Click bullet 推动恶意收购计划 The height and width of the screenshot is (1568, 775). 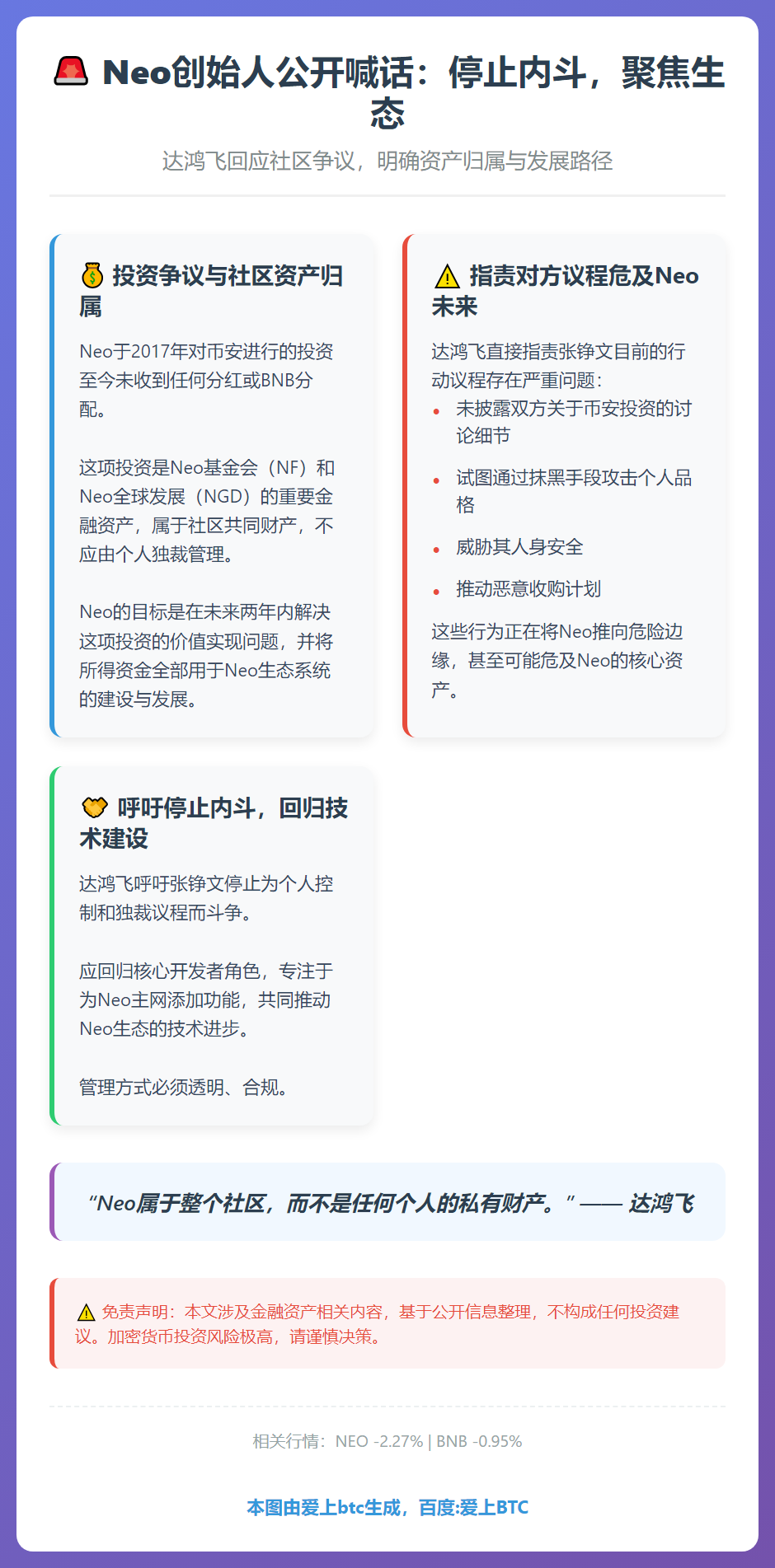pos(528,589)
